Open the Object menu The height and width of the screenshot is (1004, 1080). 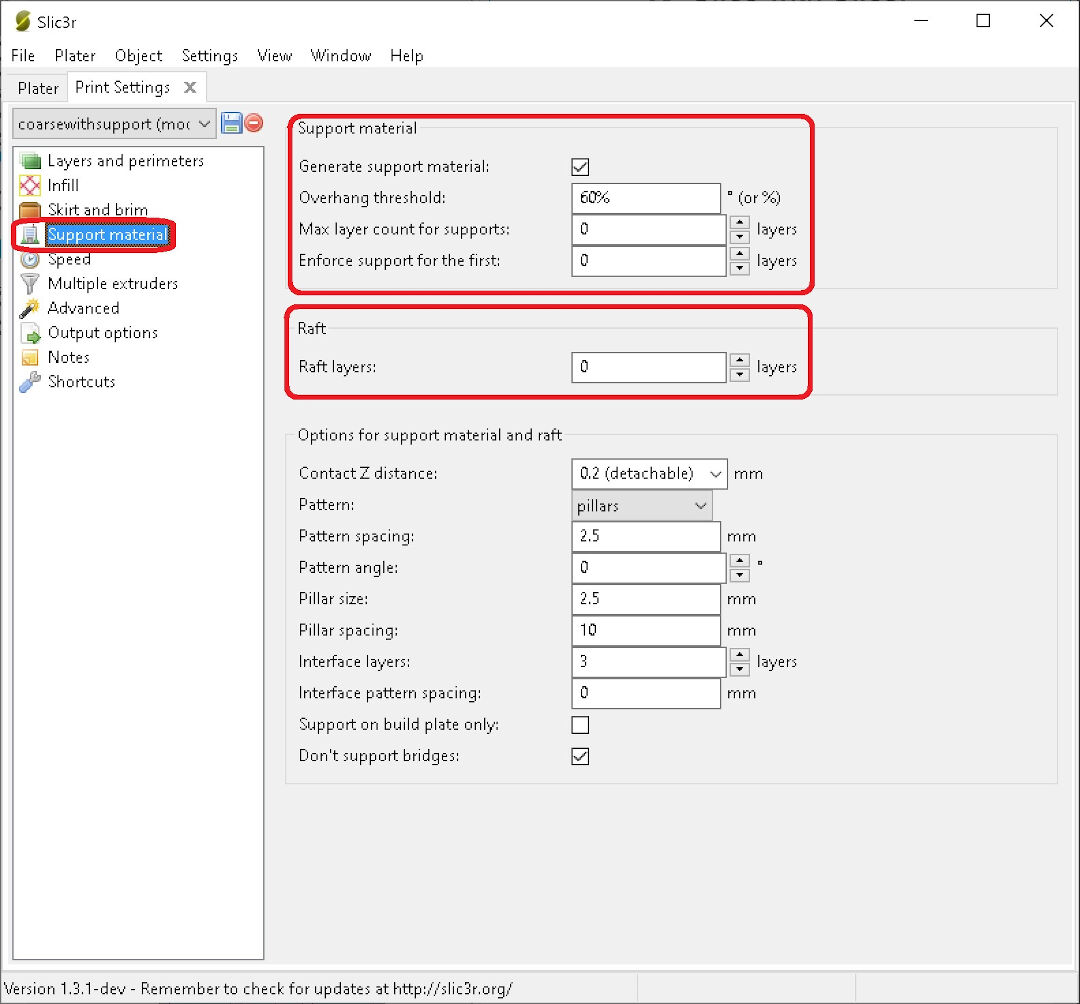tap(138, 56)
